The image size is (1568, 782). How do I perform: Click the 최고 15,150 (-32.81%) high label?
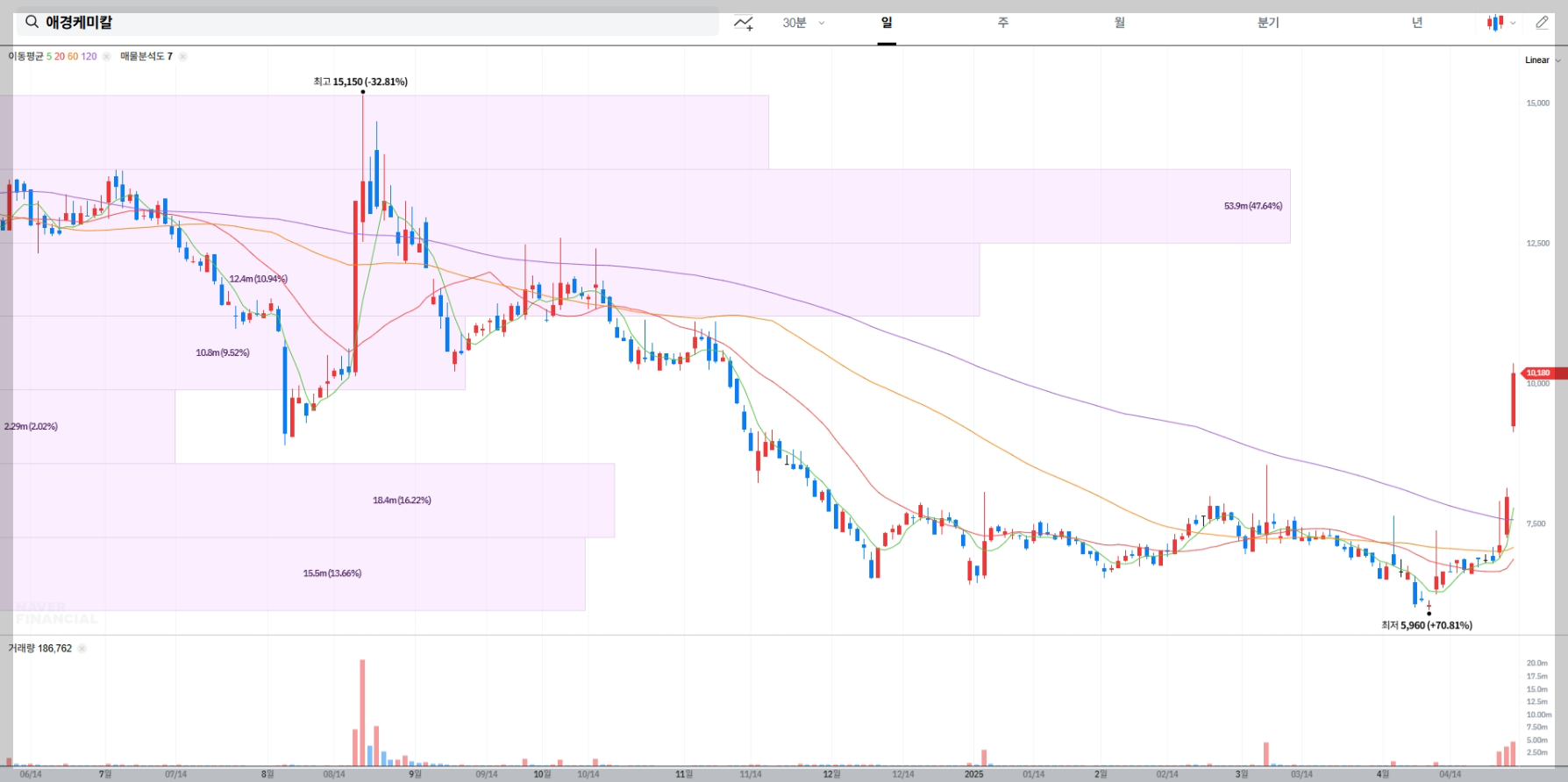360,82
